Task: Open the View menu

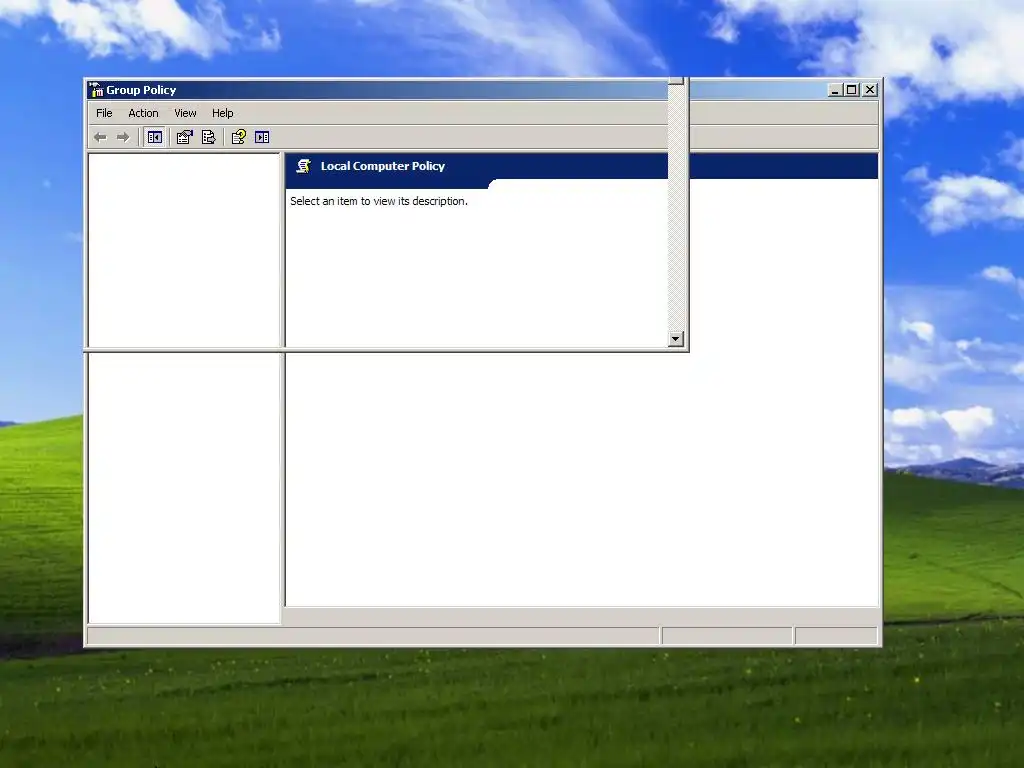Action: [x=185, y=113]
